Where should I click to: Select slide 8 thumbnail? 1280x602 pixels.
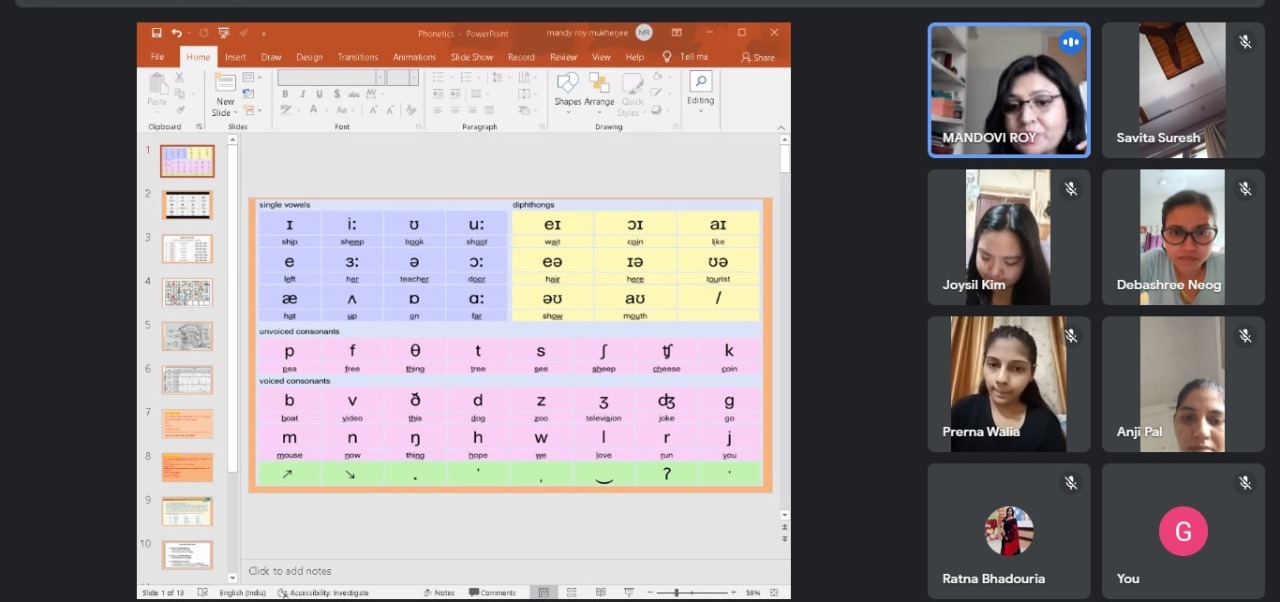point(187,467)
